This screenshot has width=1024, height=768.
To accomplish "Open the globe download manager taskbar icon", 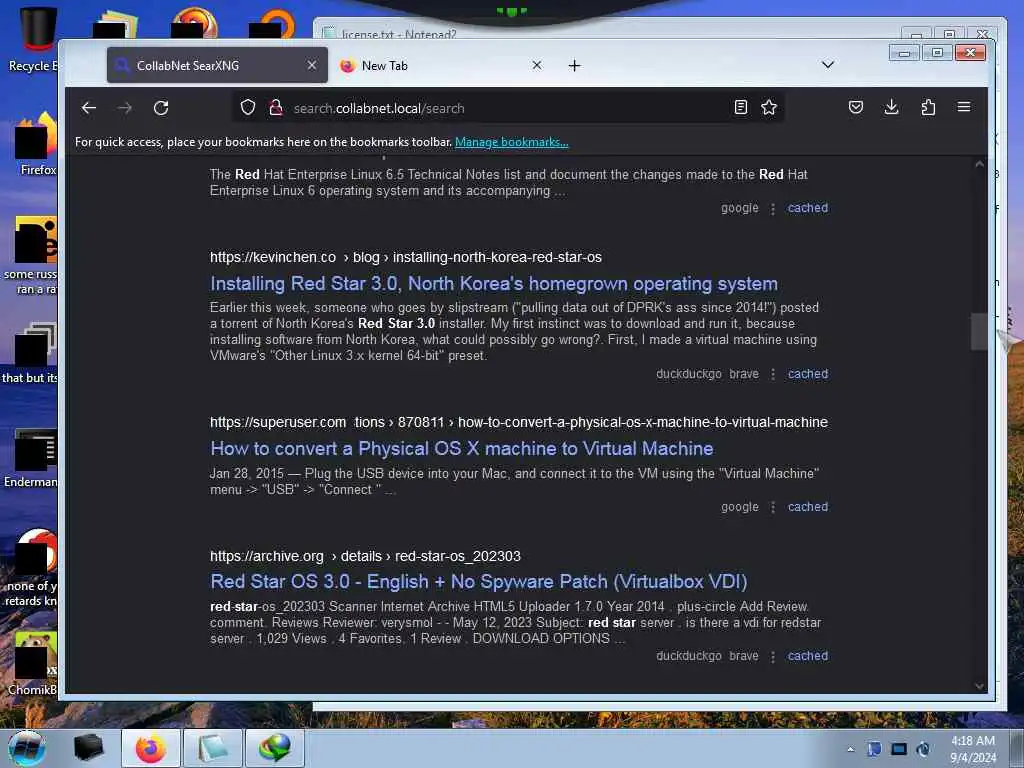I will [x=274, y=748].
